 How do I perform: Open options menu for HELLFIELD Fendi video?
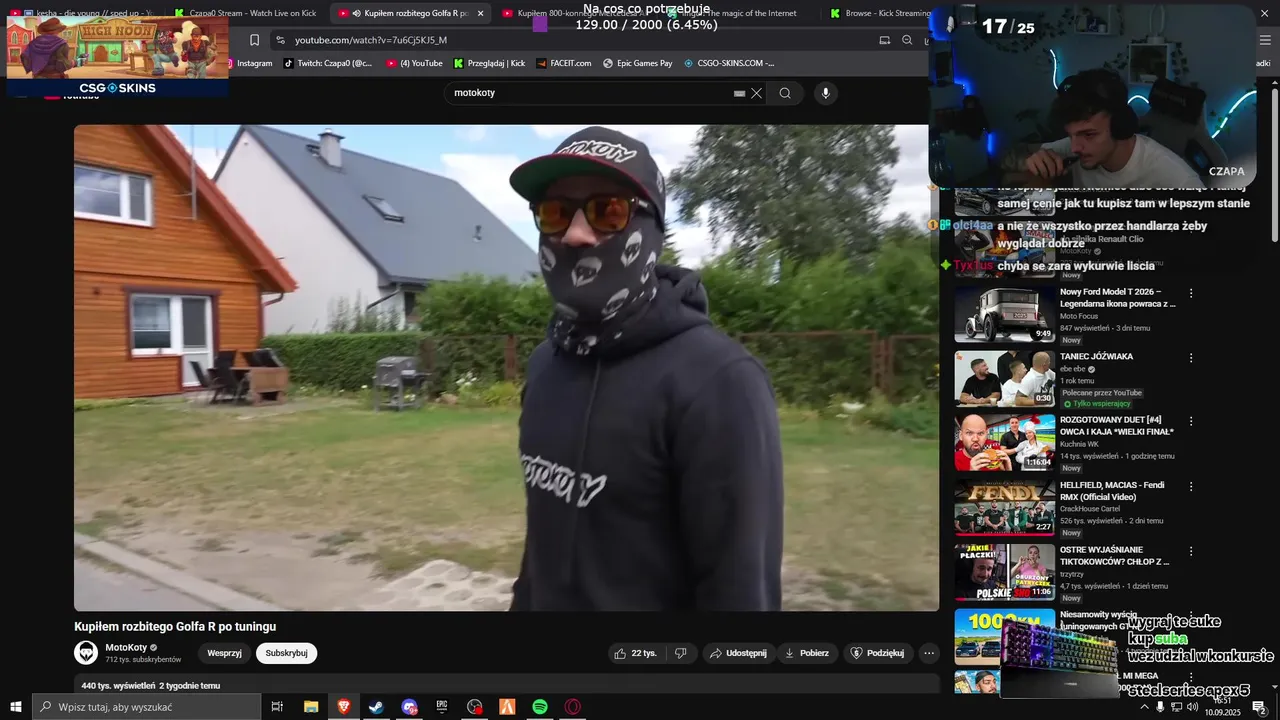(1191, 486)
